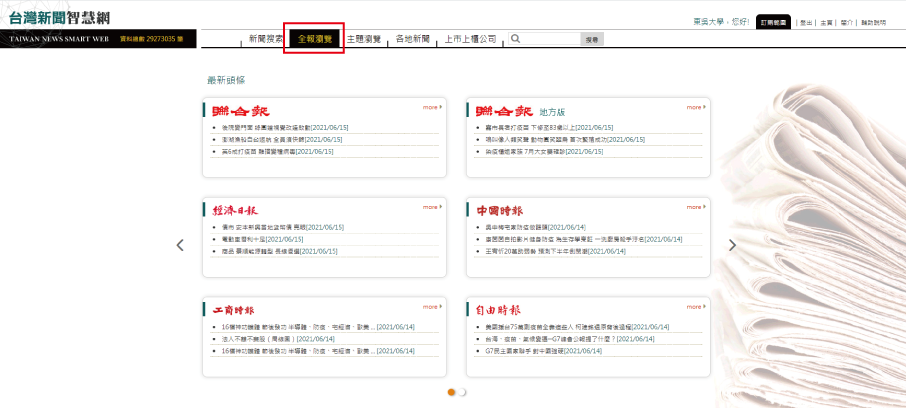Open the 輔助說明 help link
Screen dimensions: 906x408
[873, 23]
